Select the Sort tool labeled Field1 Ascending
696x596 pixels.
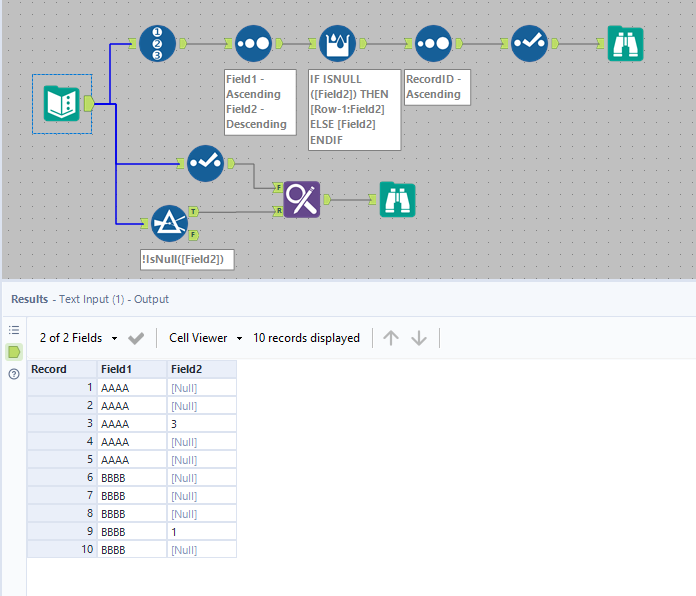click(x=253, y=43)
